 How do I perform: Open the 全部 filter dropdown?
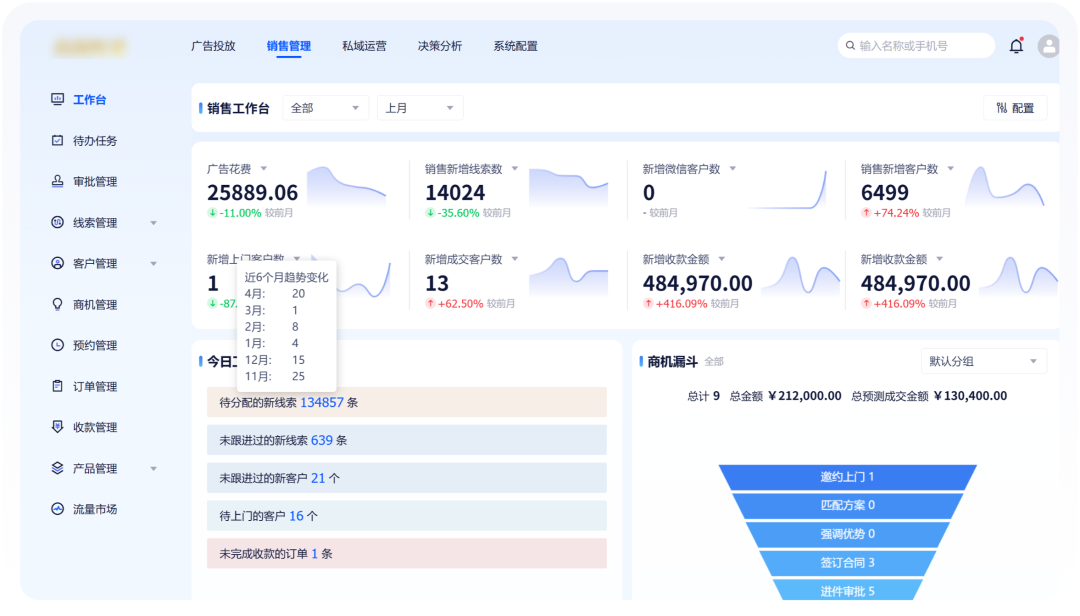tap(325, 108)
